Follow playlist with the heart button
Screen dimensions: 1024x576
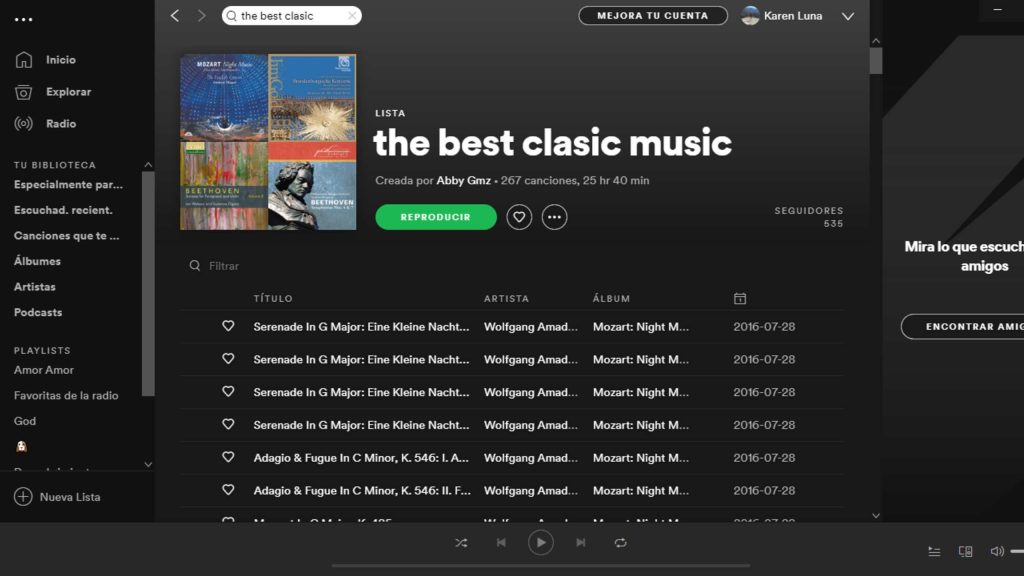click(519, 217)
